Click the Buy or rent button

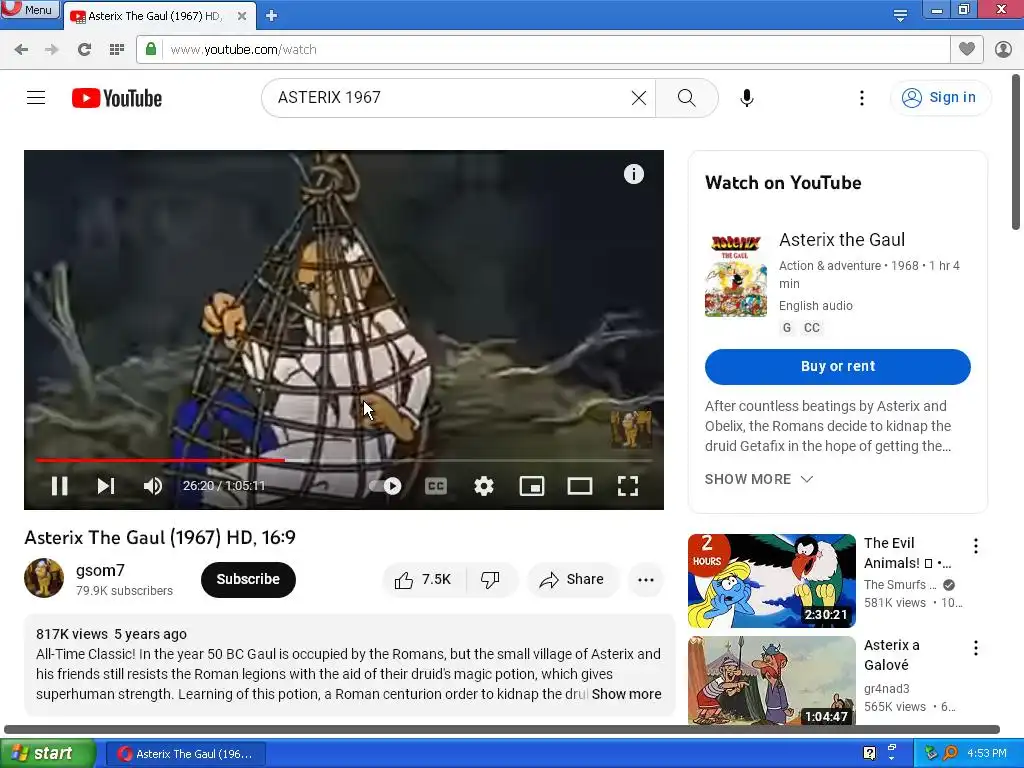838,366
